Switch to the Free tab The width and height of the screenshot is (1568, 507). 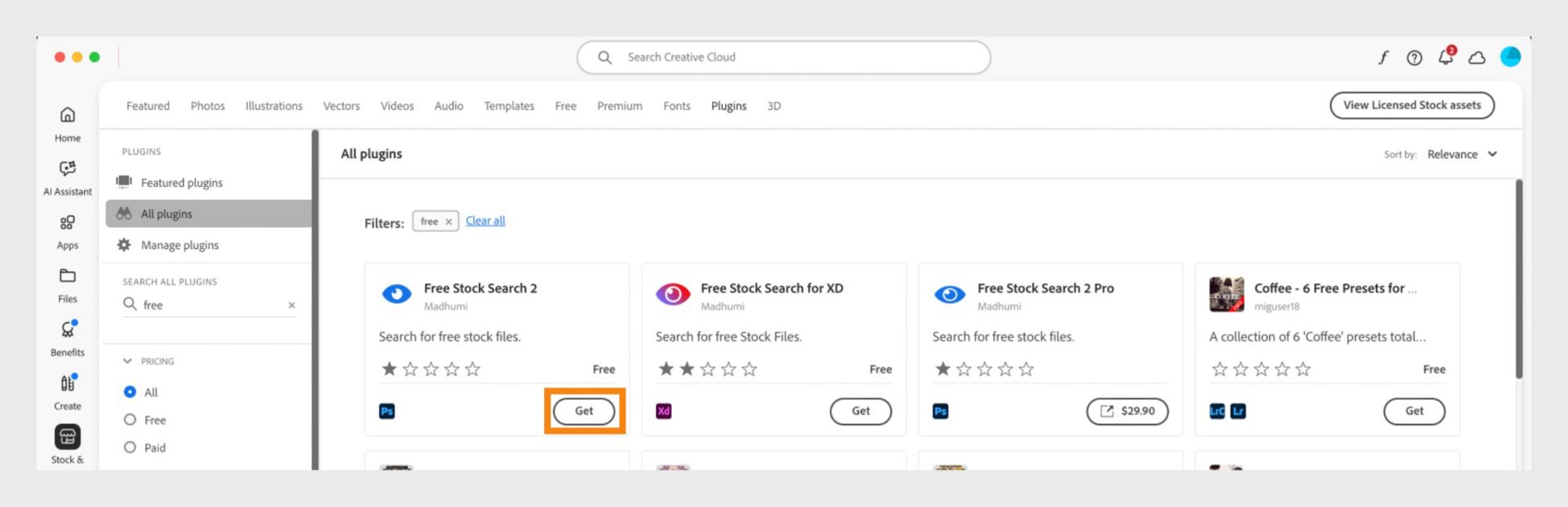(x=565, y=106)
